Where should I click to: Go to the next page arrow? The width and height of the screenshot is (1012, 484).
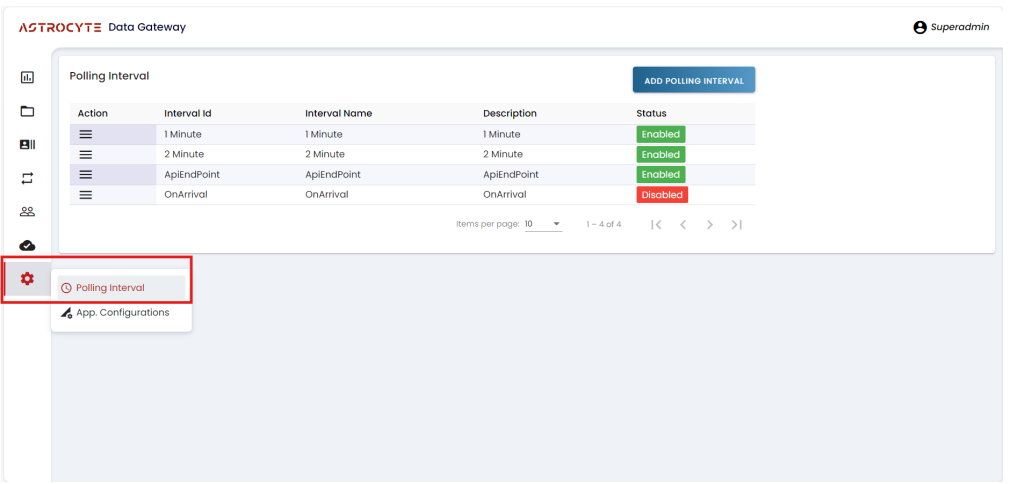coord(710,224)
